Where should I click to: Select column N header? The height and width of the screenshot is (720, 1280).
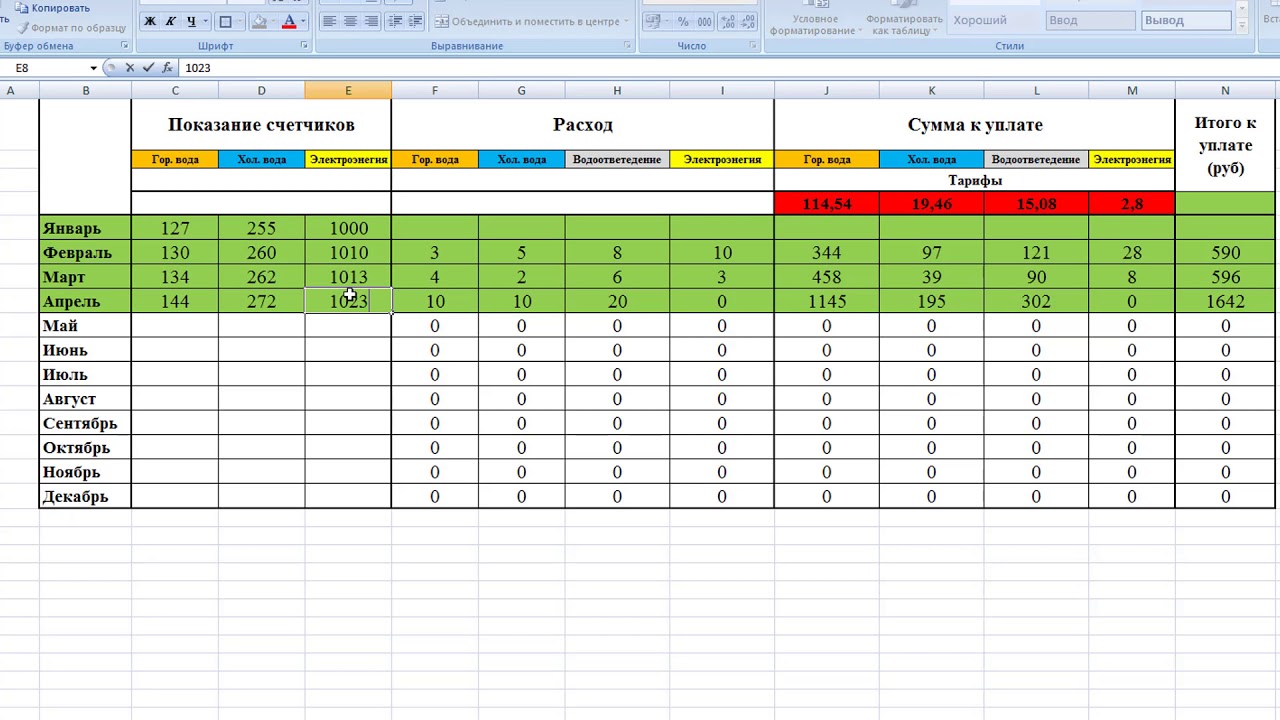pos(1225,91)
